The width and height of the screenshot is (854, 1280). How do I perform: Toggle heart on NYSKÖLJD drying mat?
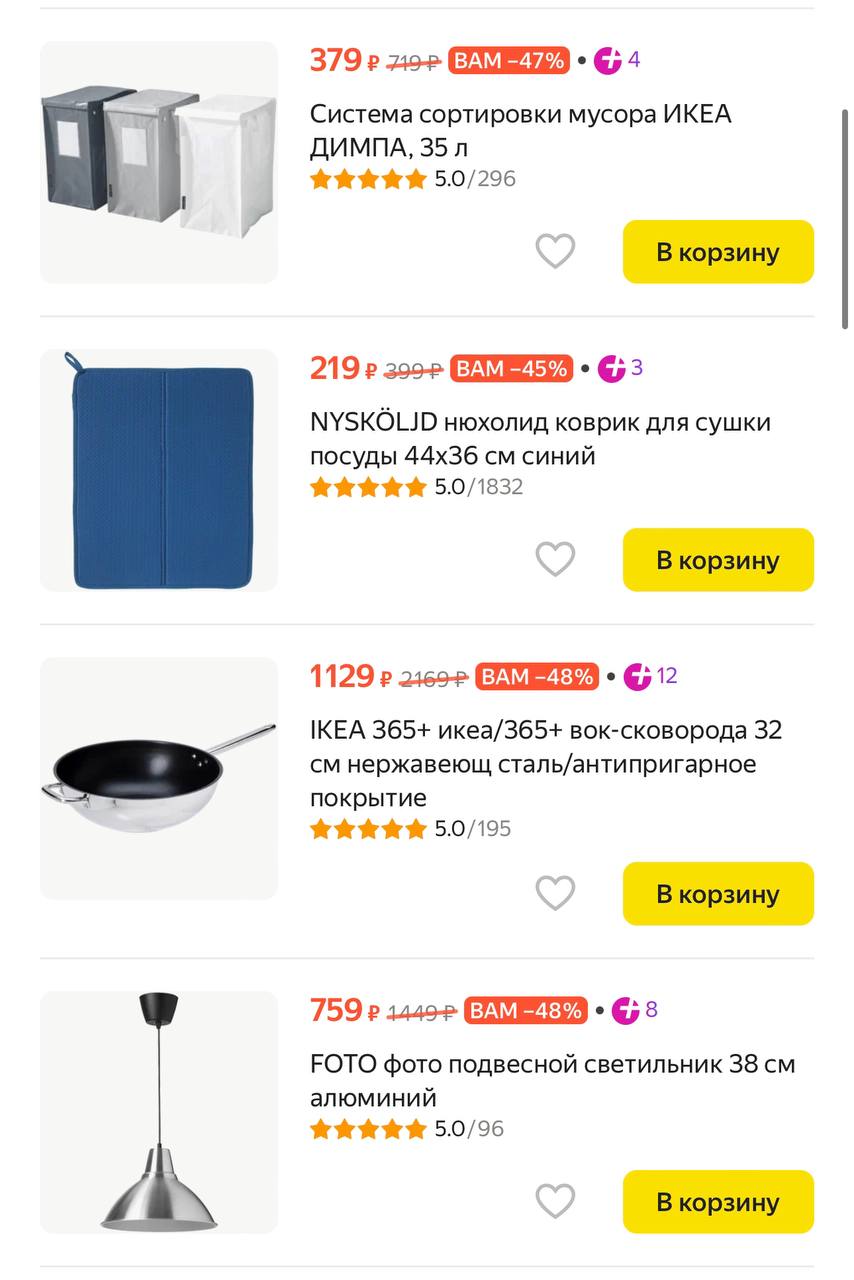pyautogui.click(x=555, y=559)
